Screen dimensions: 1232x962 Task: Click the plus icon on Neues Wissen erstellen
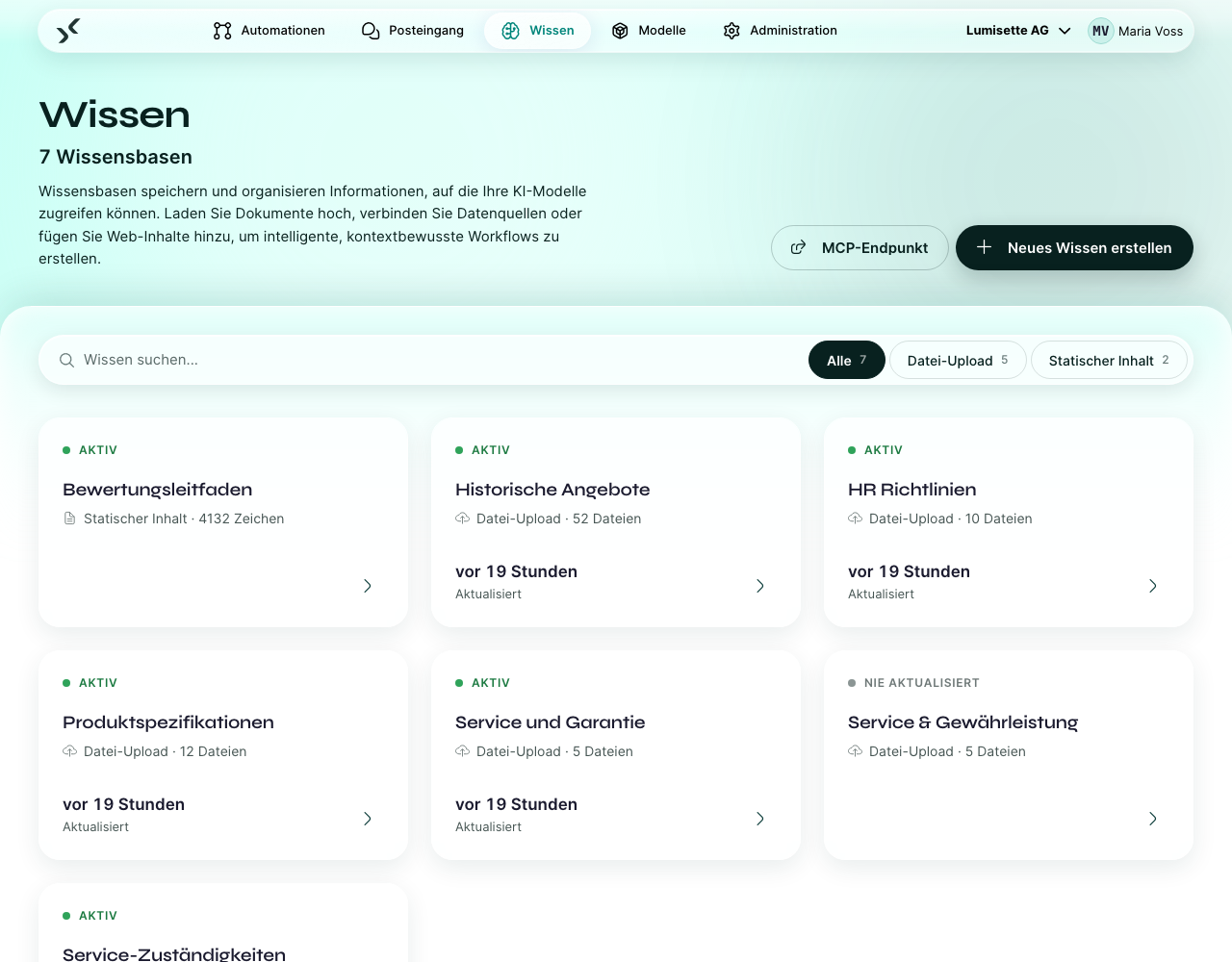(984, 247)
